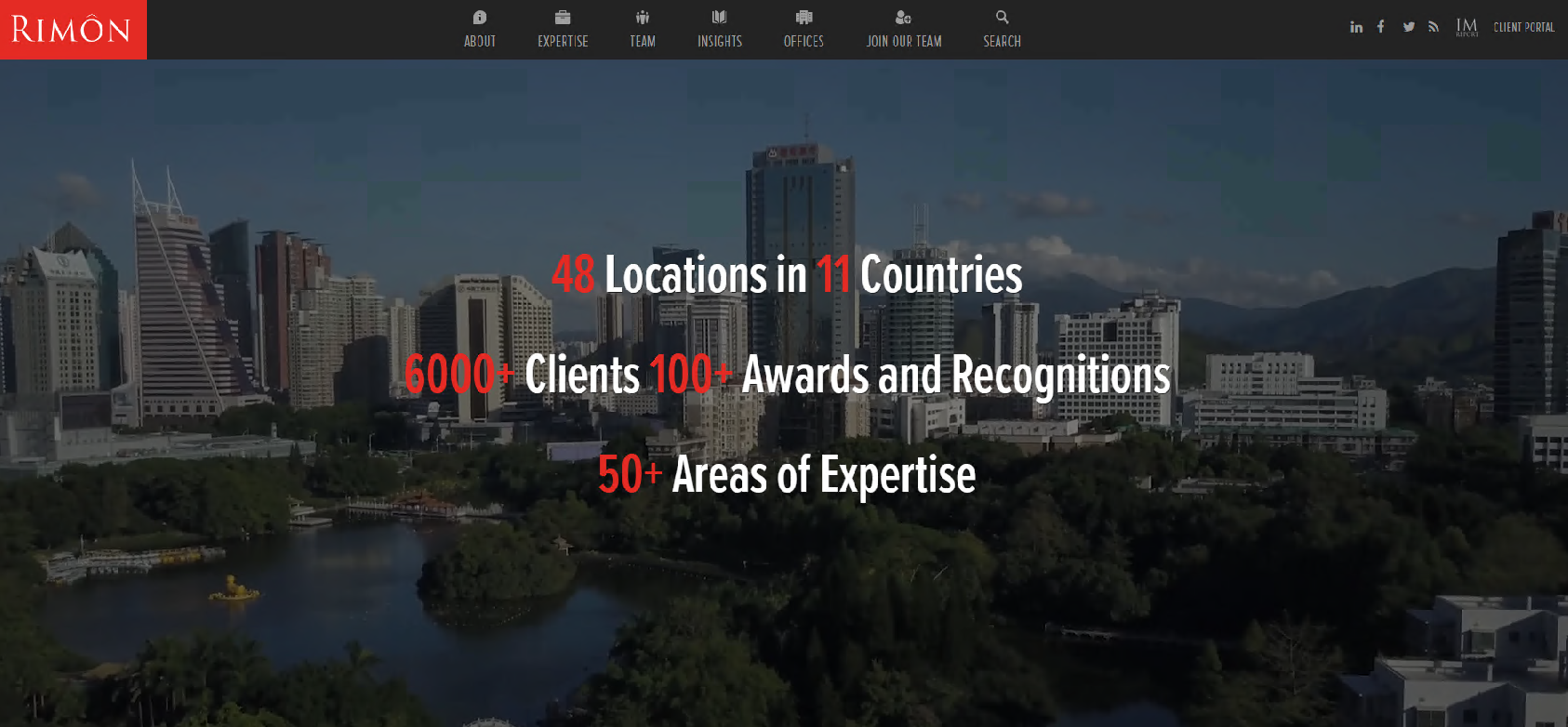Go to the Client Portal link
This screenshot has width=1568, height=727.
1523,27
